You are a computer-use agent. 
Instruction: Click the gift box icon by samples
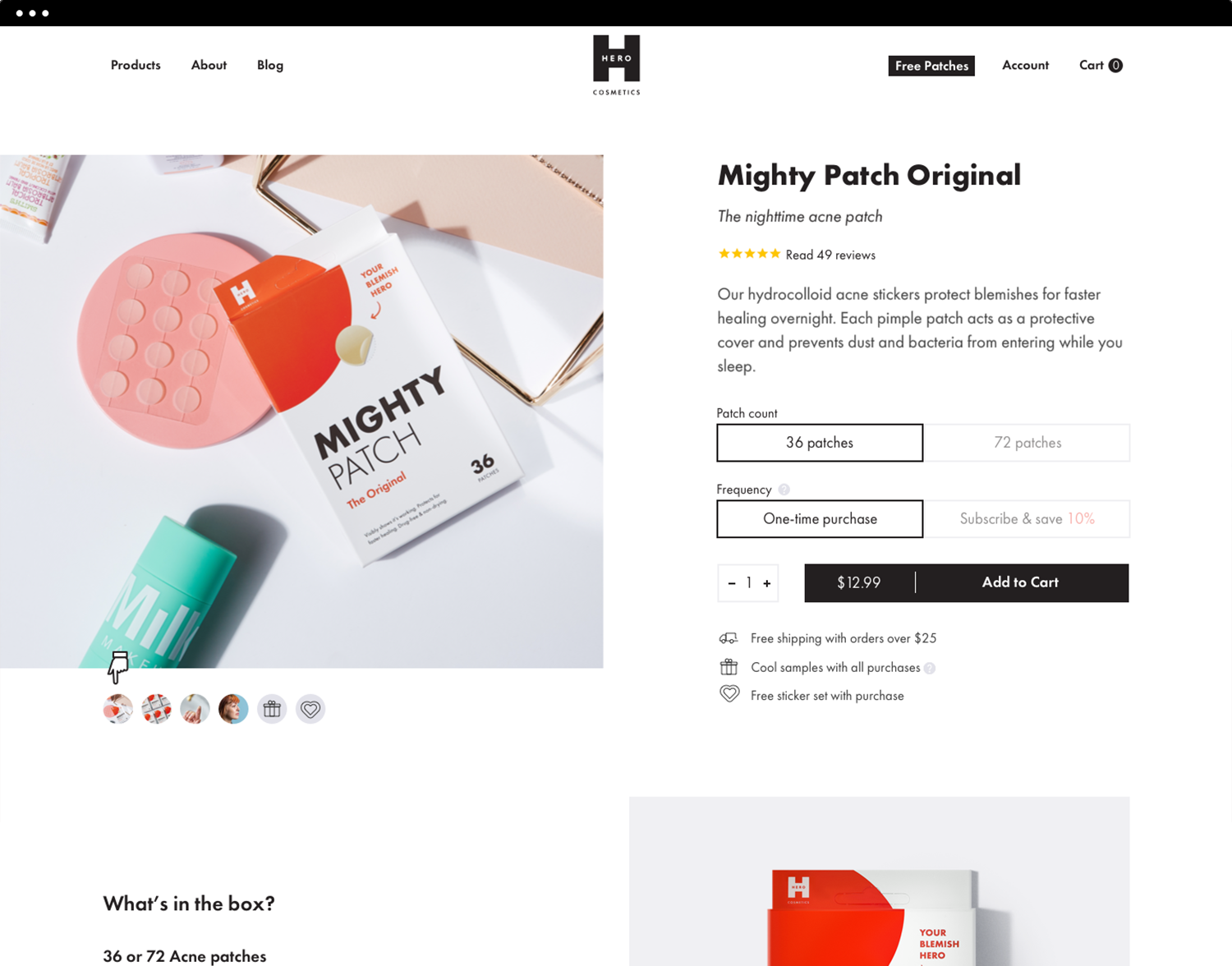(729, 667)
